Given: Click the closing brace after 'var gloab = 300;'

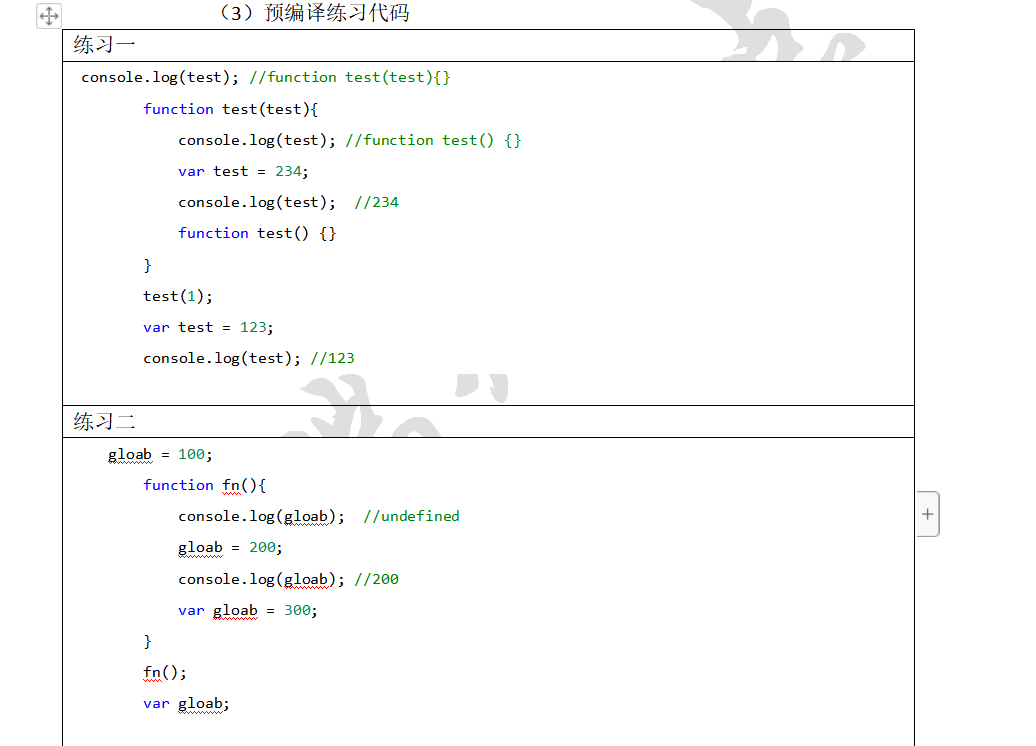Looking at the screenshot, I should pos(147,642).
